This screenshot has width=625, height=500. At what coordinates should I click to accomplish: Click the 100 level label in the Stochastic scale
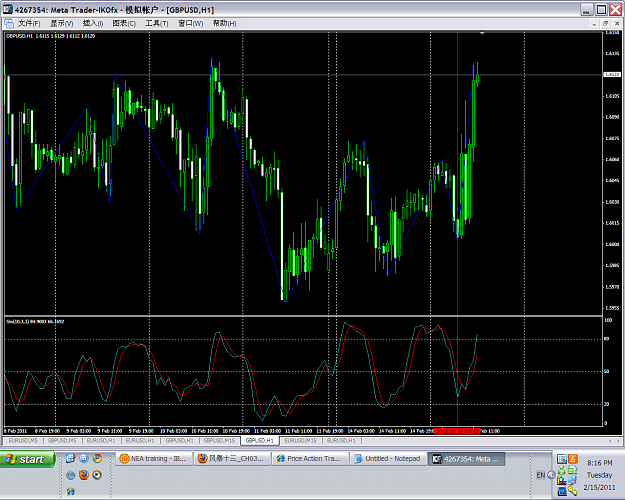point(608,320)
